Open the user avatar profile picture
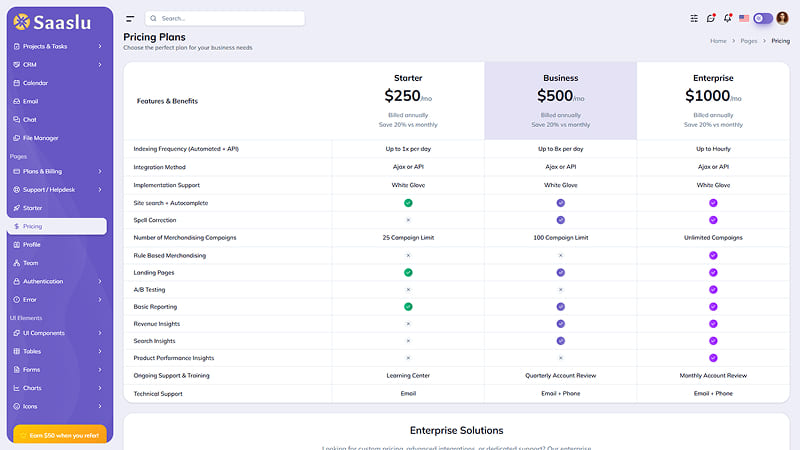800x450 pixels. [782, 18]
